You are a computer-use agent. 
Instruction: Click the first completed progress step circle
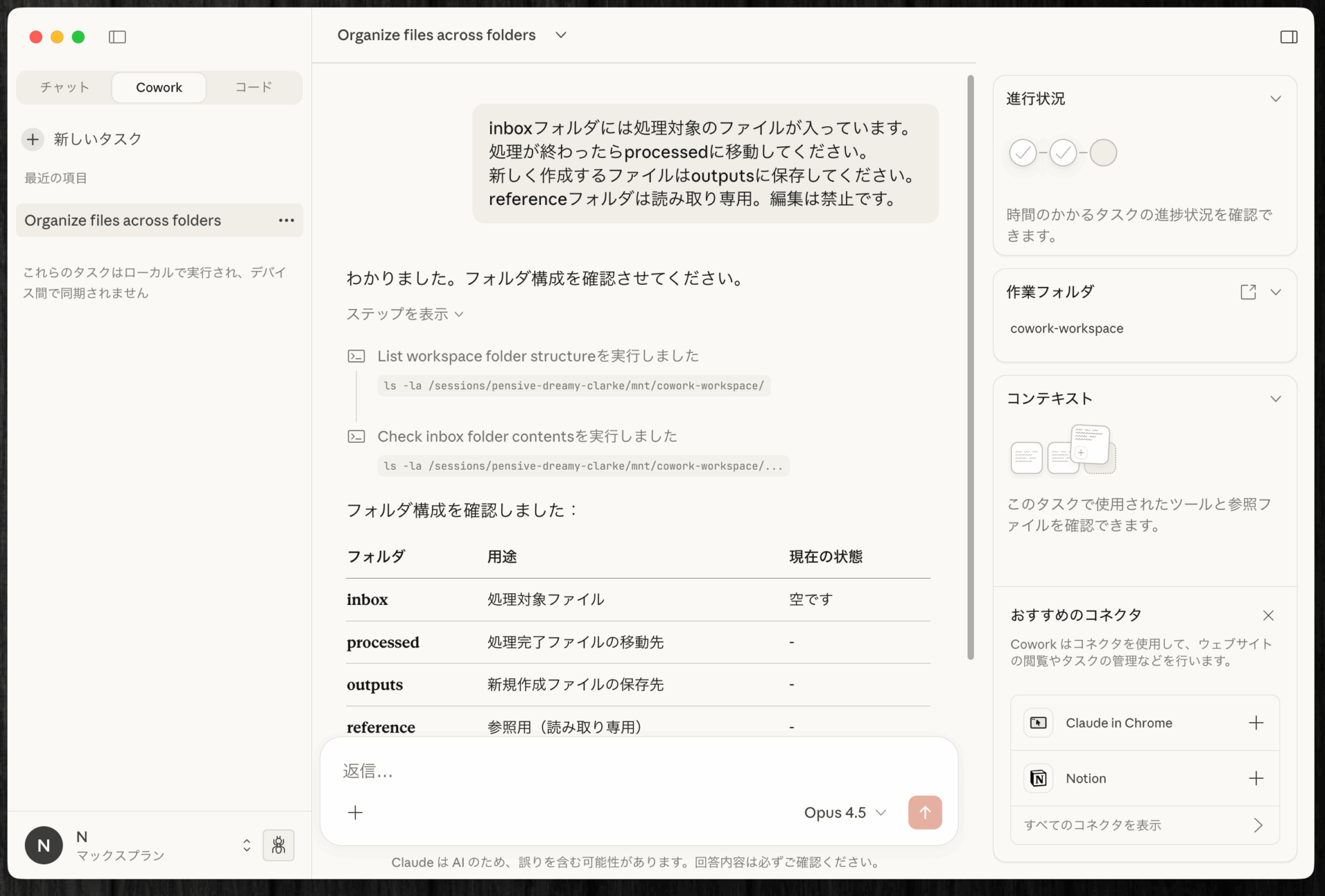tap(1023, 152)
